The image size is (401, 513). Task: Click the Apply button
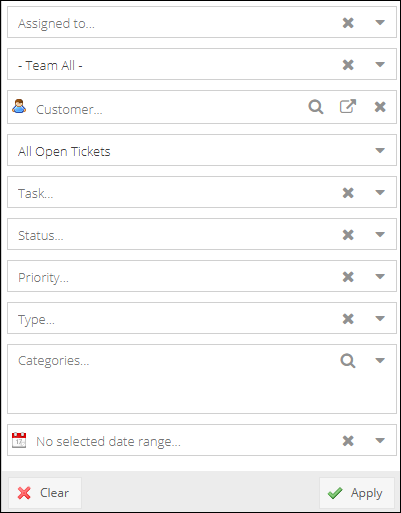(x=357, y=493)
